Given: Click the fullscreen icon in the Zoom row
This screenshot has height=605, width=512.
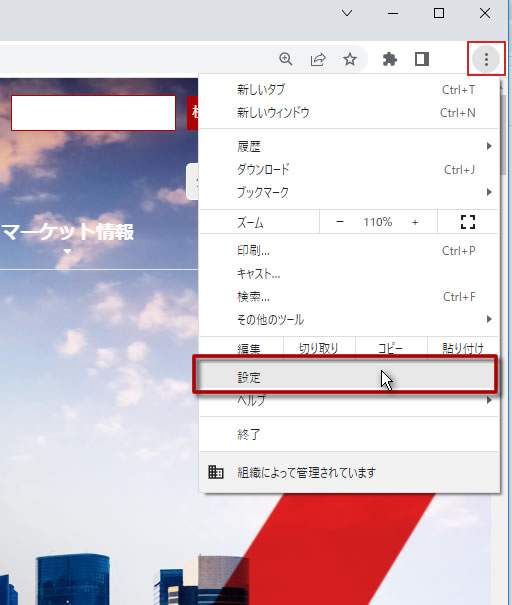Looking at the screenshot, I should coord(468,222).
